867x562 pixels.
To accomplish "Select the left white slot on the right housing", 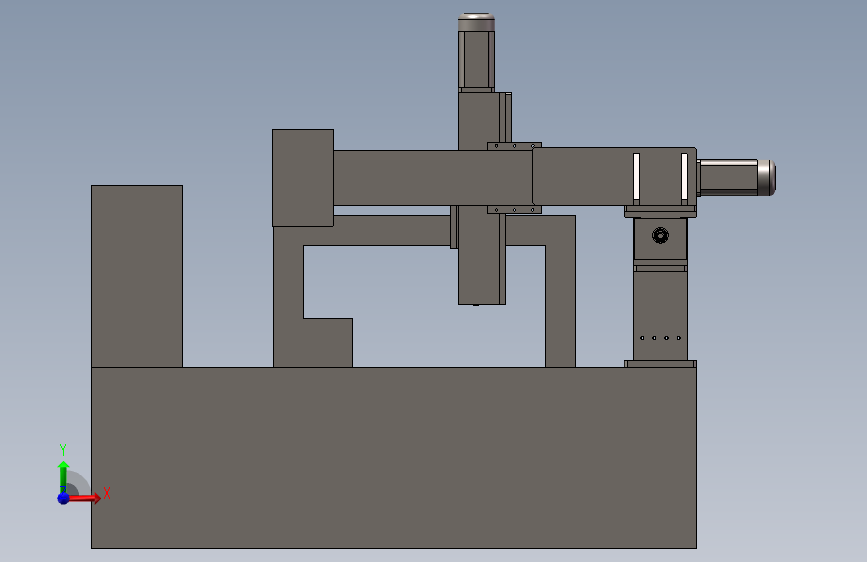I will 636,176.
